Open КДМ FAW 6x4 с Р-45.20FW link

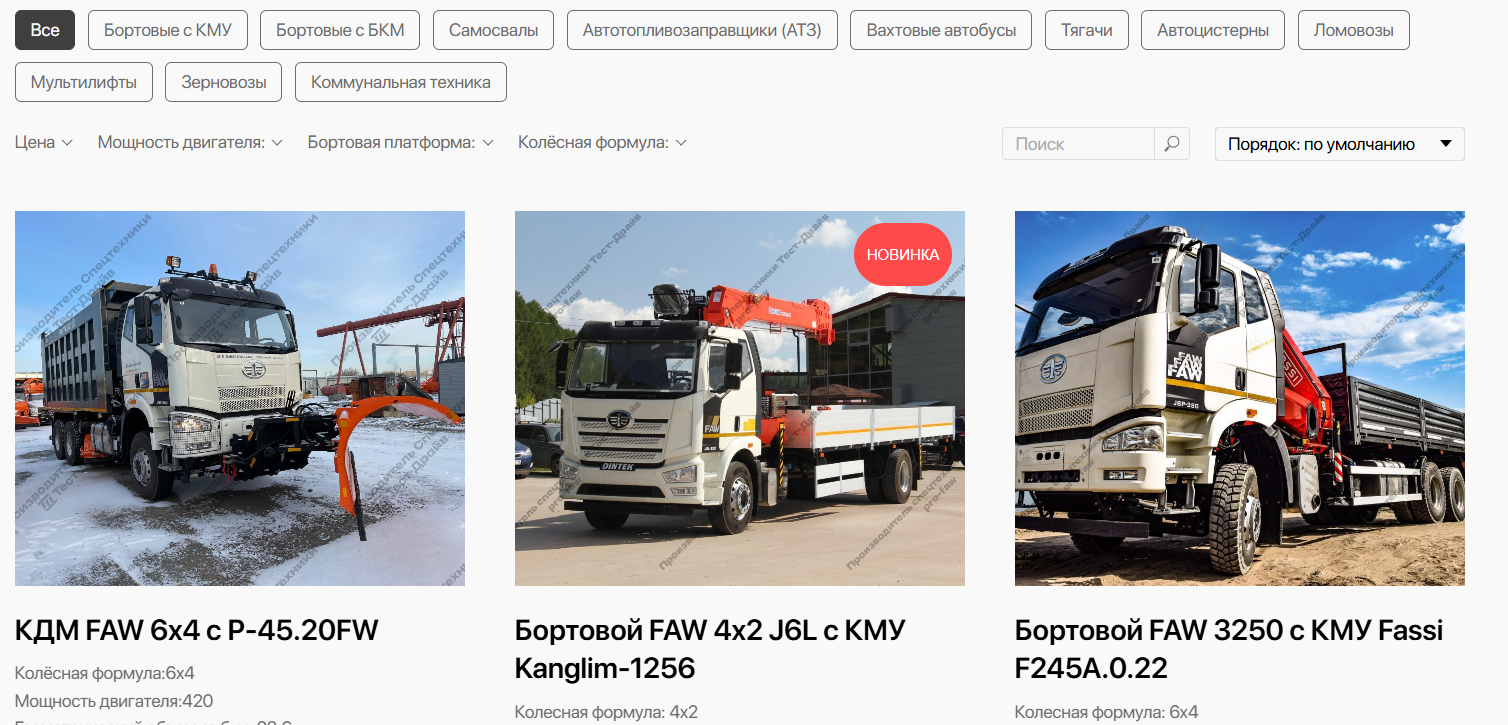pos(197,630)
